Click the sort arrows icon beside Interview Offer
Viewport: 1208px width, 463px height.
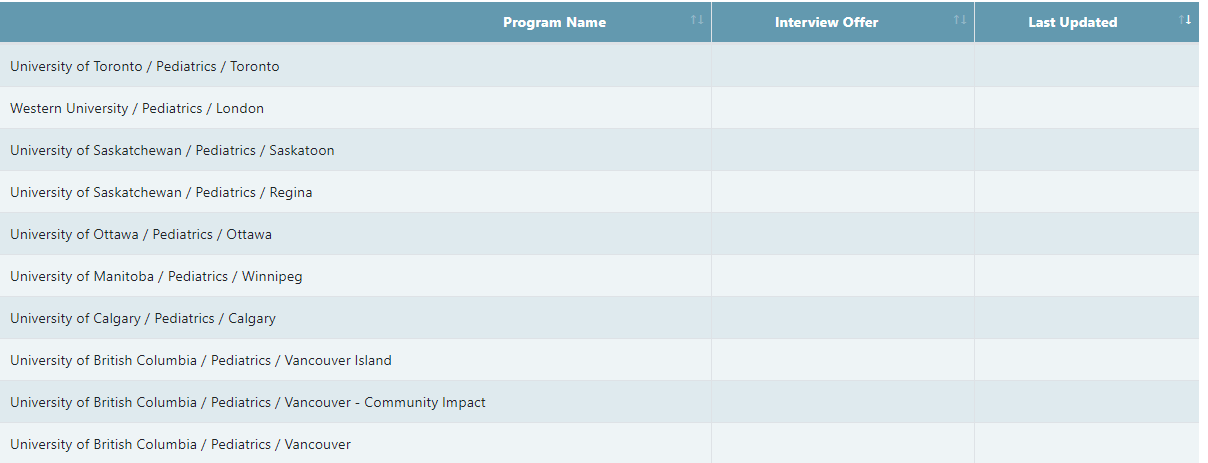point(960,21)
